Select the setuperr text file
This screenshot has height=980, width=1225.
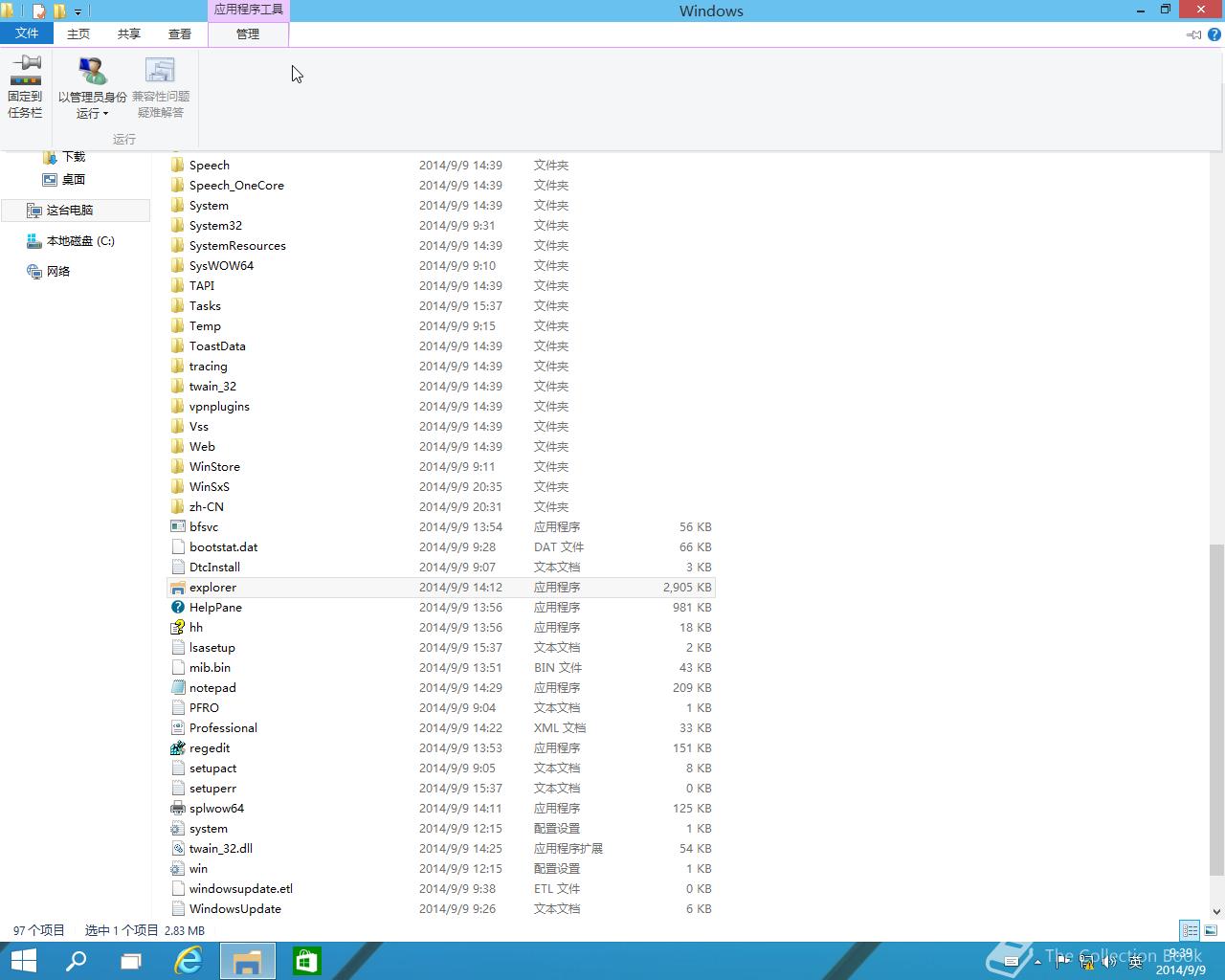tap(441, 789)
